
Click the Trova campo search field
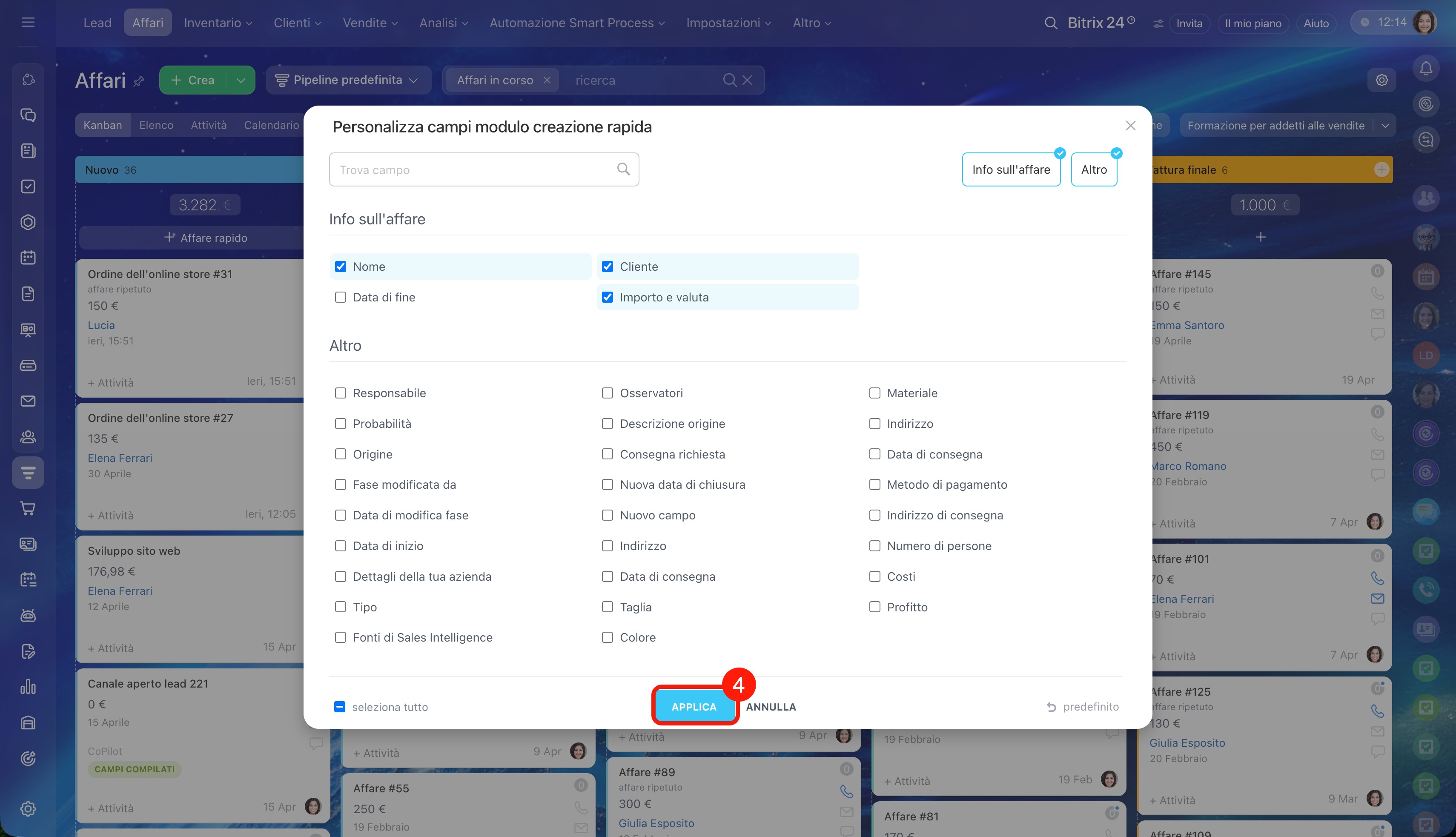point(483,169)
